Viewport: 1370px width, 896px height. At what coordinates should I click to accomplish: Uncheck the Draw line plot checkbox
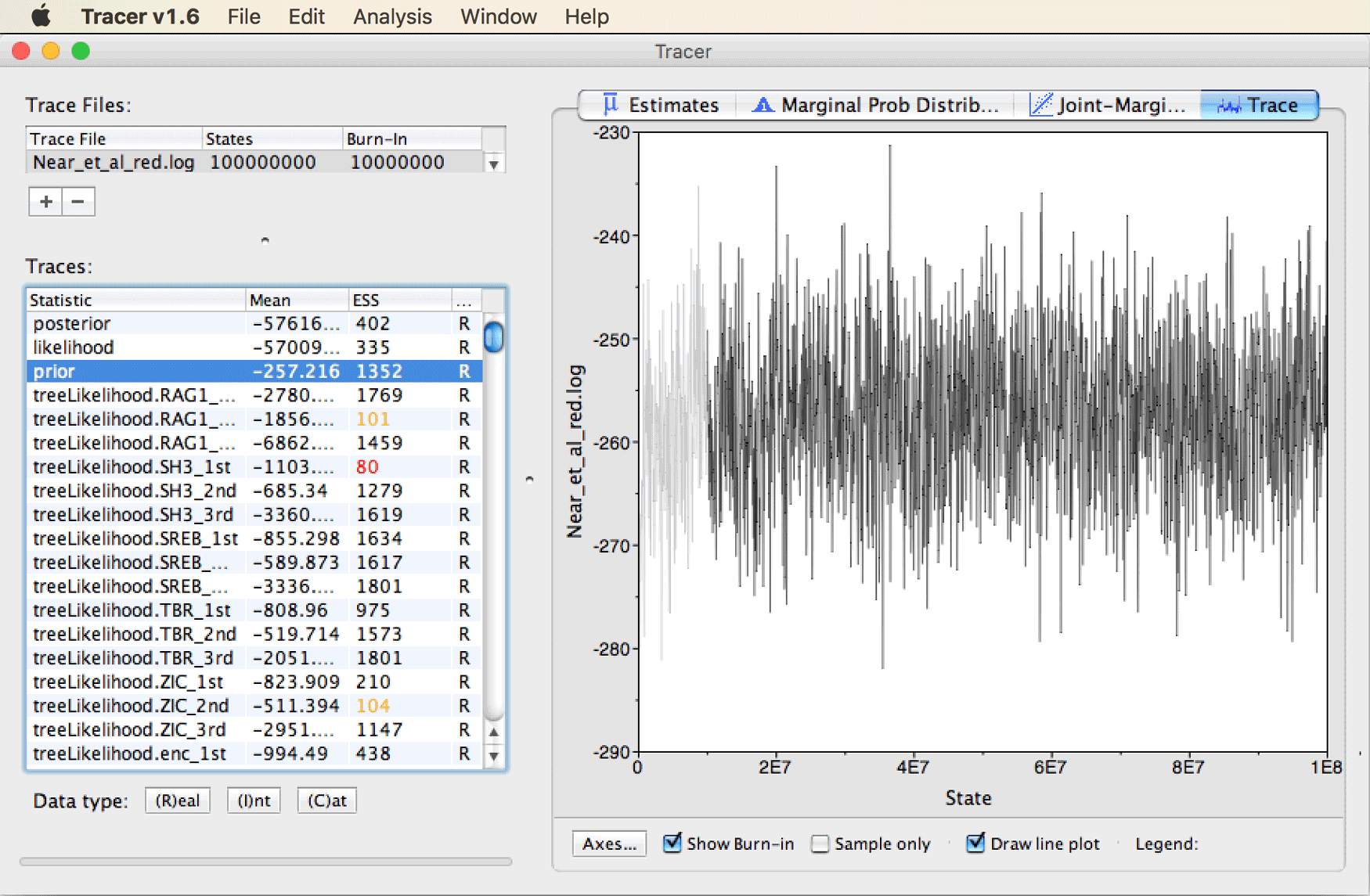pos(975,843)
